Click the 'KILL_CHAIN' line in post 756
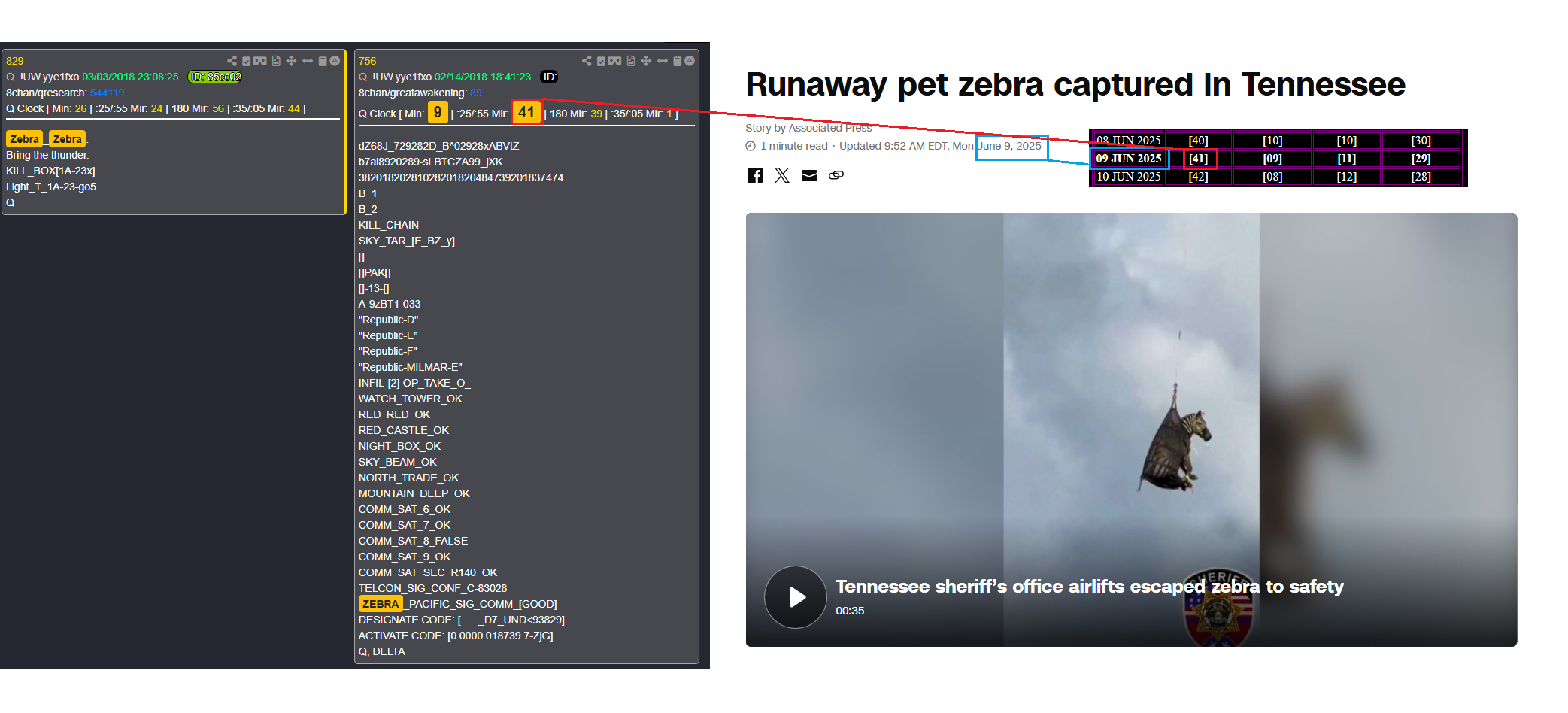The height and width of the screenshot is (713, 1568). (389, 225)
